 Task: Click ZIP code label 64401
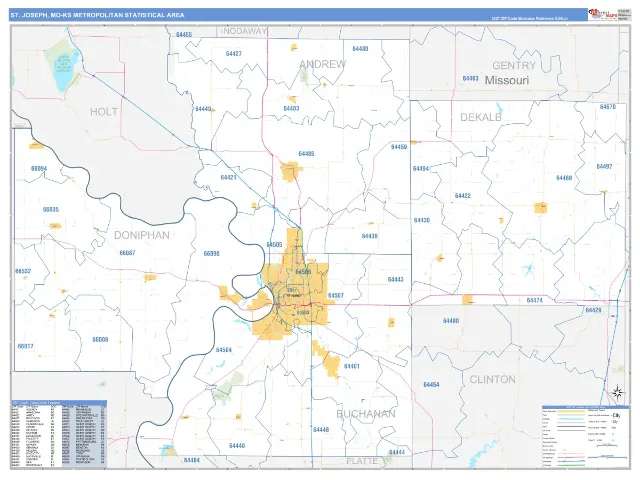352,366
